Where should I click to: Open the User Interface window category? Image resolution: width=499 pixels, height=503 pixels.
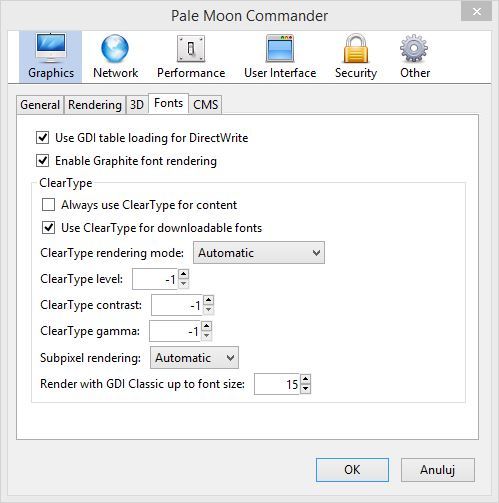(280, 57)
